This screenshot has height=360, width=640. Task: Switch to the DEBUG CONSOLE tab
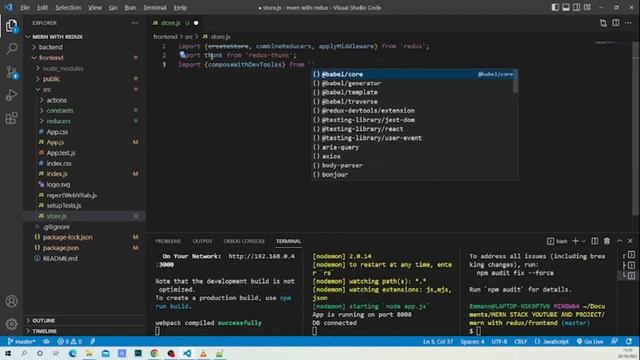244,241
